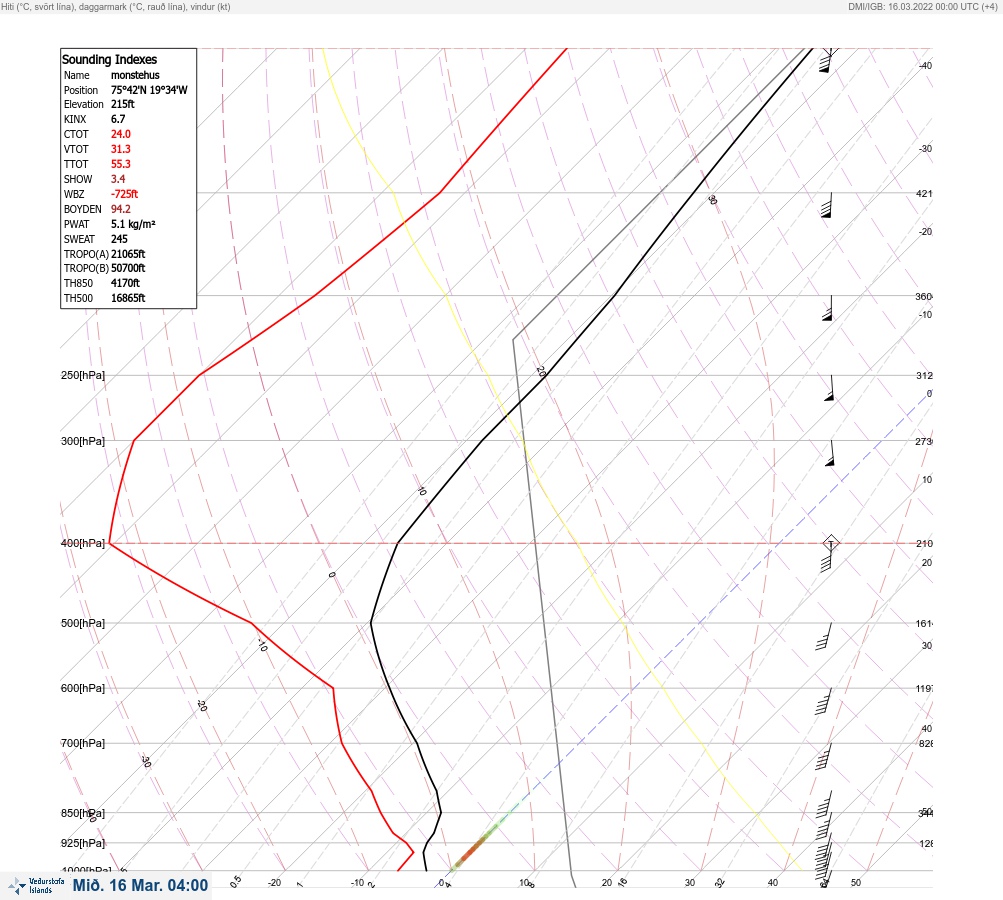Click the SHOW value 3.4
This screenshot has width=1003, height=900.
[x=118, y=179]
